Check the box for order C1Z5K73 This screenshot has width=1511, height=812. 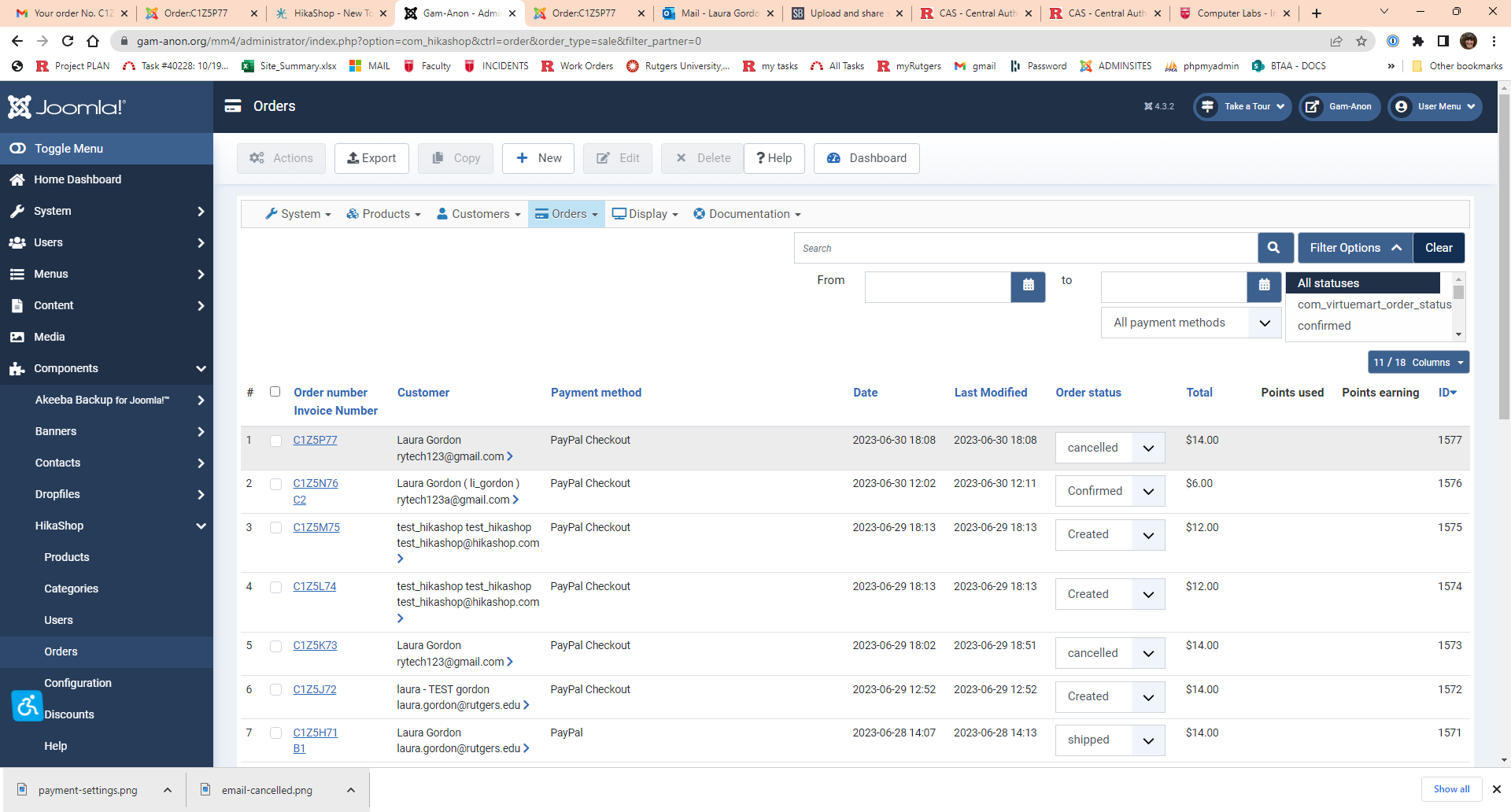(x=275, y=646)
